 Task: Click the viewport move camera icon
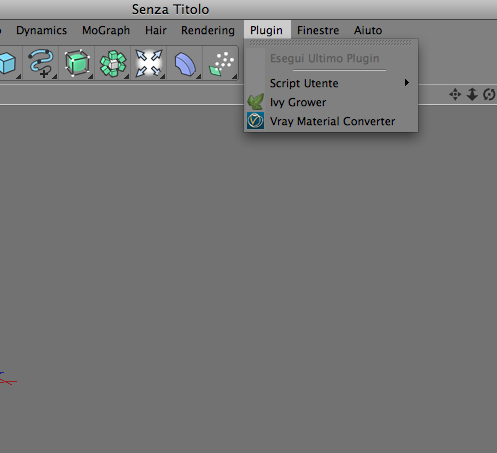[455, 95]
